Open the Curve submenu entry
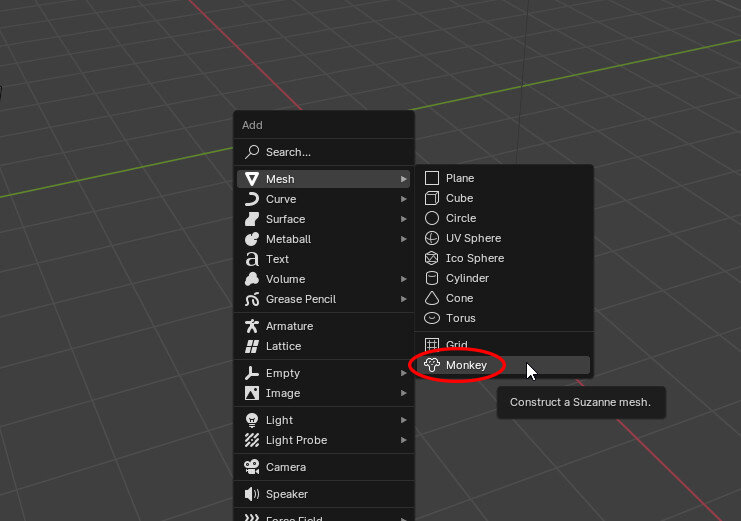 [x=324, y=199]
